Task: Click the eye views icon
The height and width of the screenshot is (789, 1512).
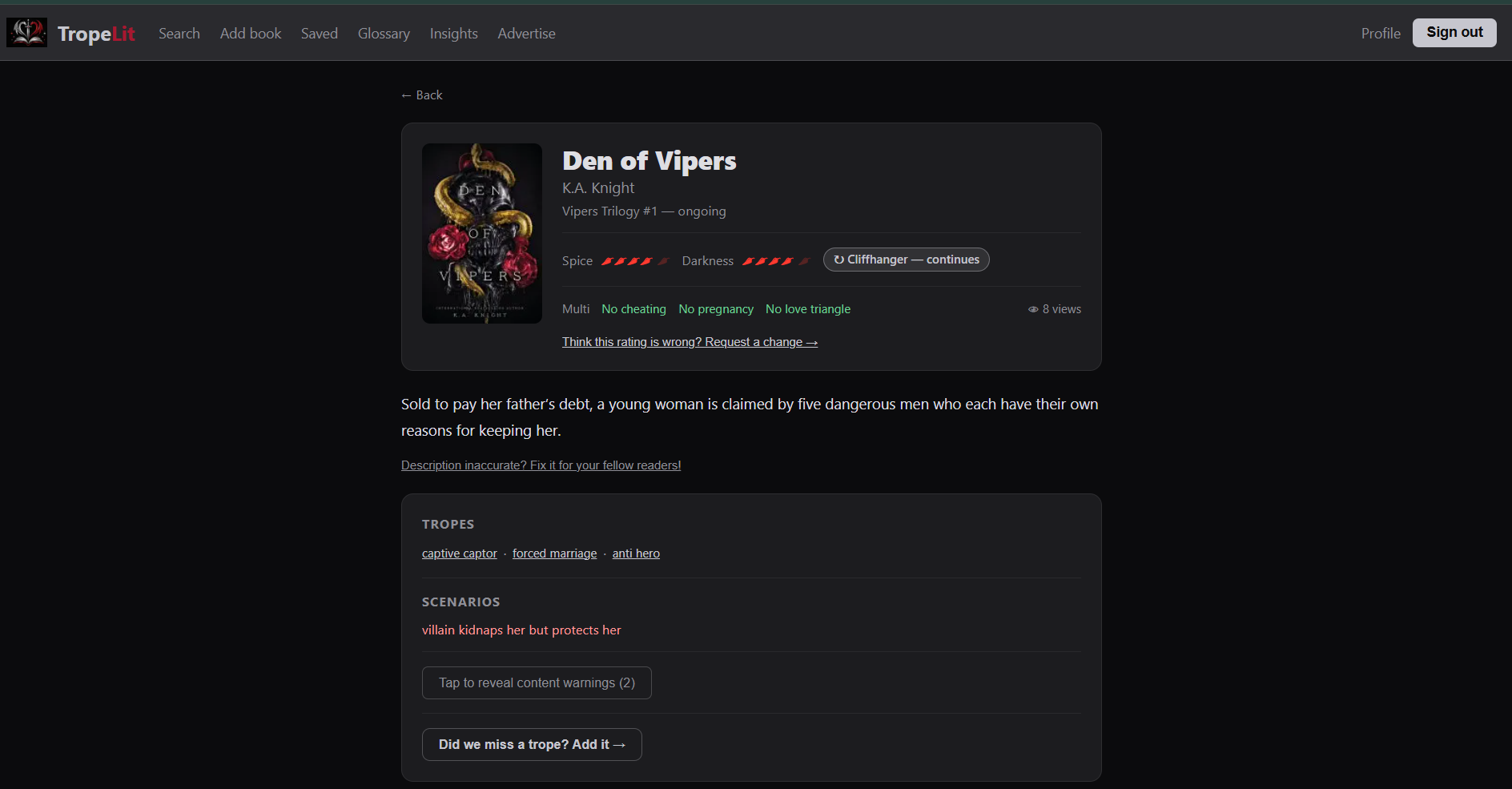Action: tap(1033, 309)
